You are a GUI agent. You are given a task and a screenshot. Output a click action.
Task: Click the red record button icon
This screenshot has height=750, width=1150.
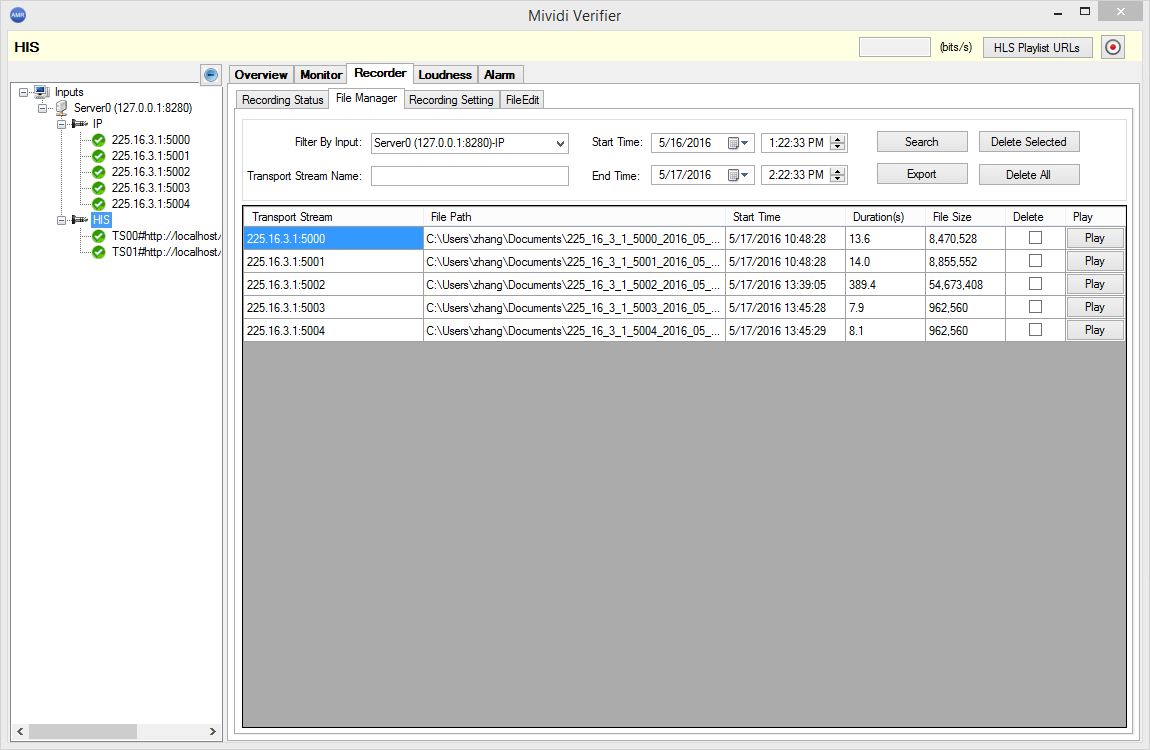[1112, 47]
